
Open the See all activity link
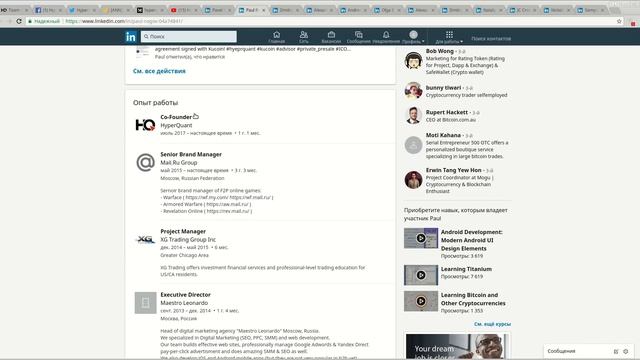click(159, 71)
